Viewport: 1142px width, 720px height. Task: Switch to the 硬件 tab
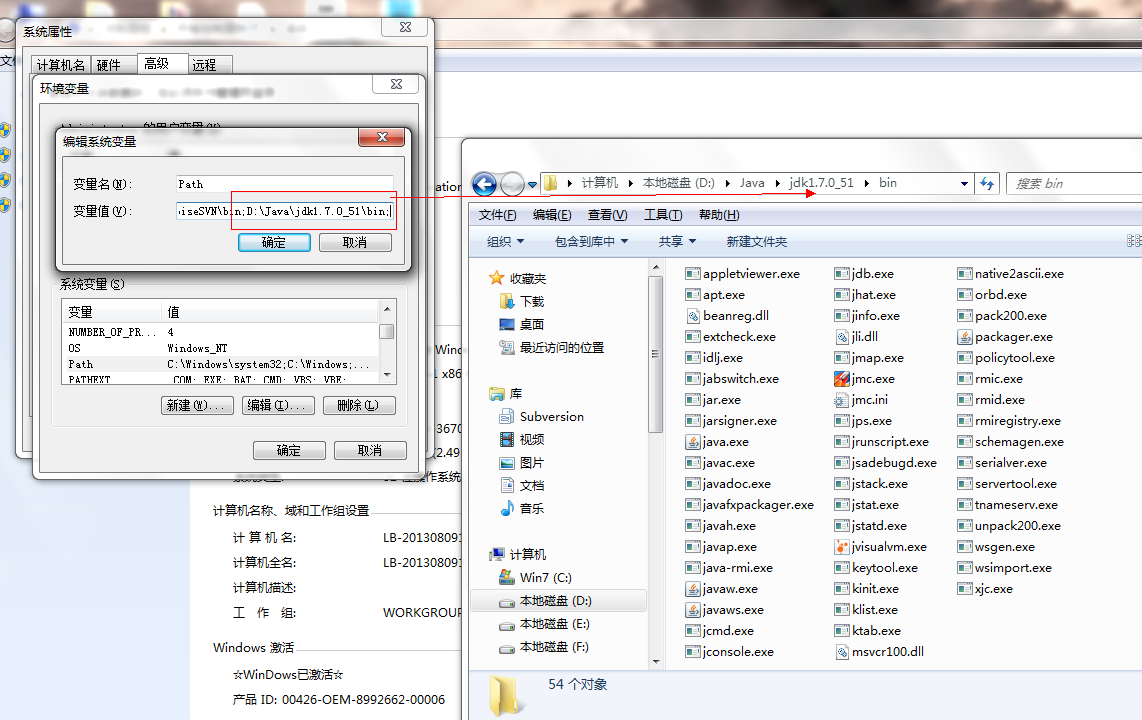click(108, 65)
